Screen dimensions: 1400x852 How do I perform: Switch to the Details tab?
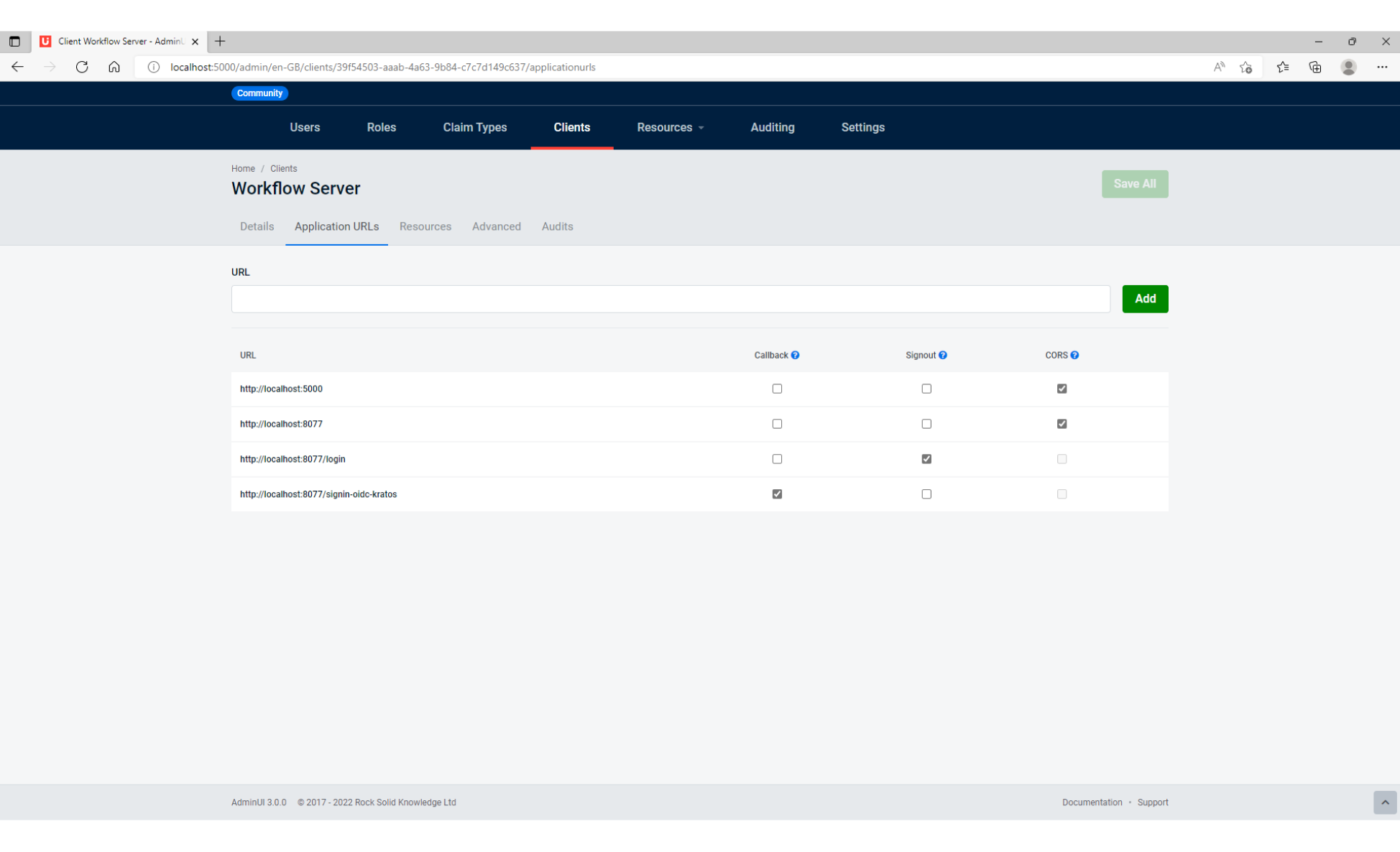(257, 226)
